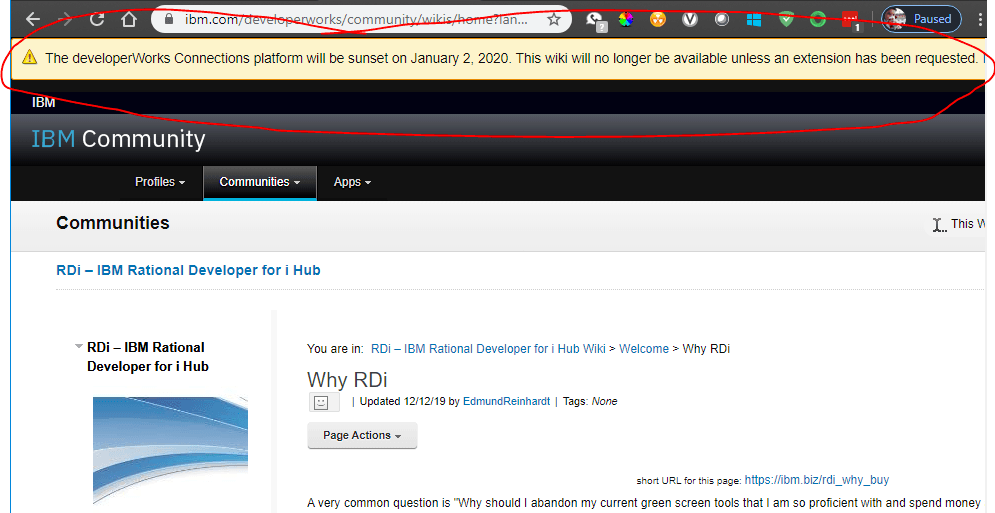Open the blue Windows-logo extension
995x513 pixels.
[754, 19]
